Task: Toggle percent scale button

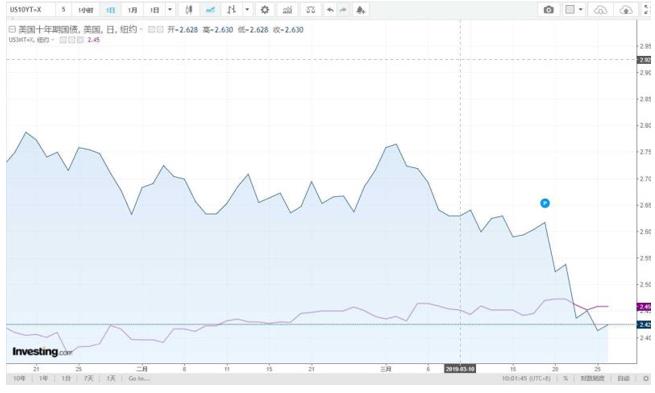Action: [x=566, y=378]
